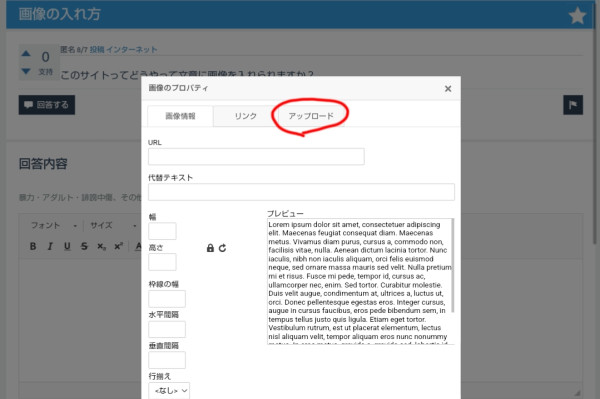This screenshot has height=399, width=600.
Task: Toggle bold formatting in the editor
Action: (x=33, y=246)
